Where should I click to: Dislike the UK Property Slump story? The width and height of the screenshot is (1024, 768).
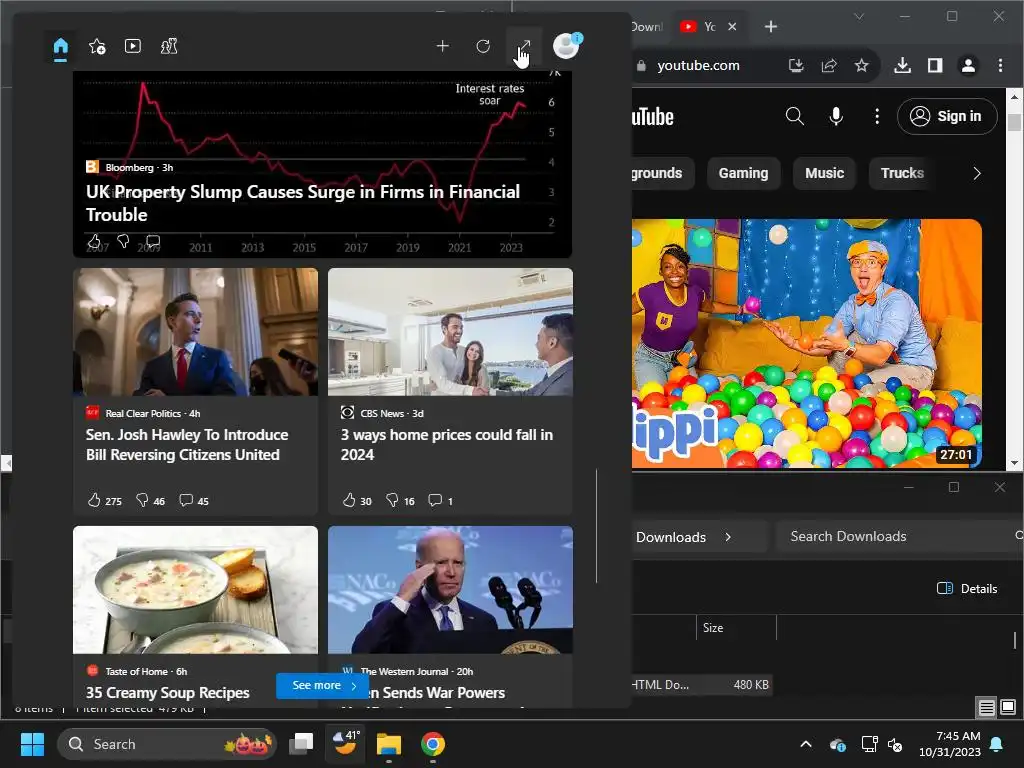pos(123,241)
